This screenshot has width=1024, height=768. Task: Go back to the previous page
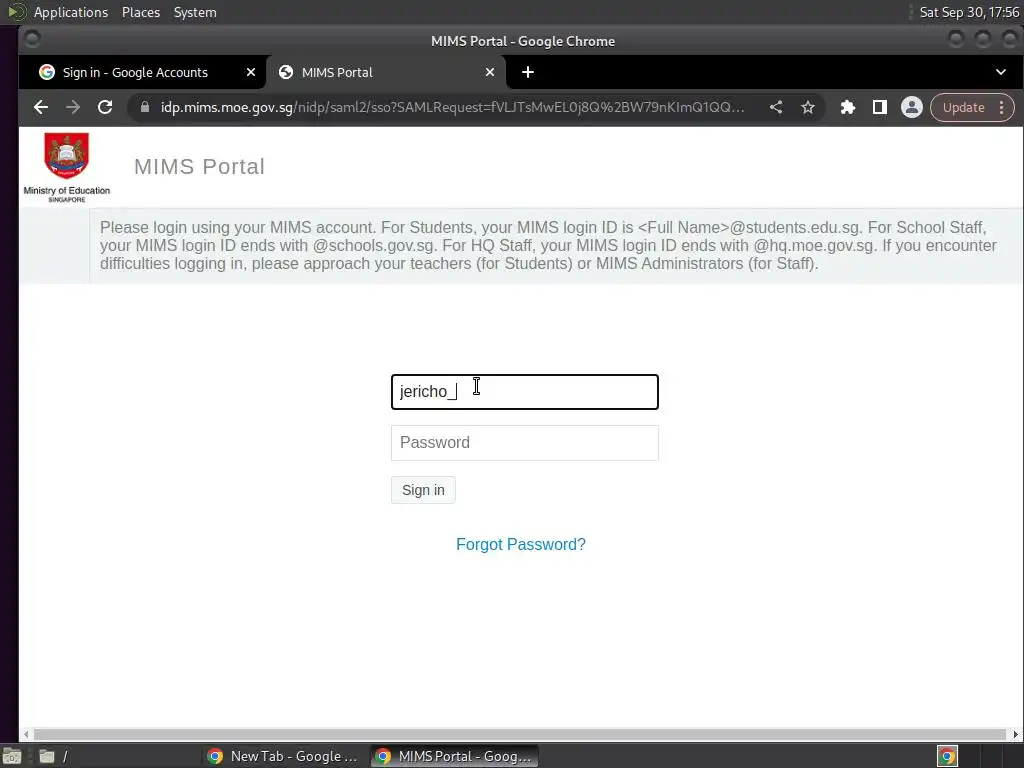pos(40,107)
